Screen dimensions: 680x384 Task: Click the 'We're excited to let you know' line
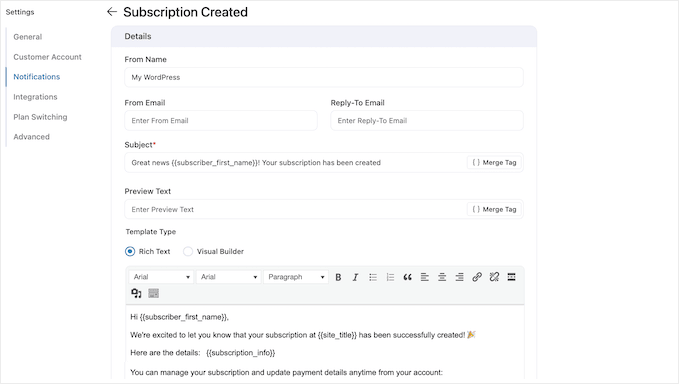(303, 335)
